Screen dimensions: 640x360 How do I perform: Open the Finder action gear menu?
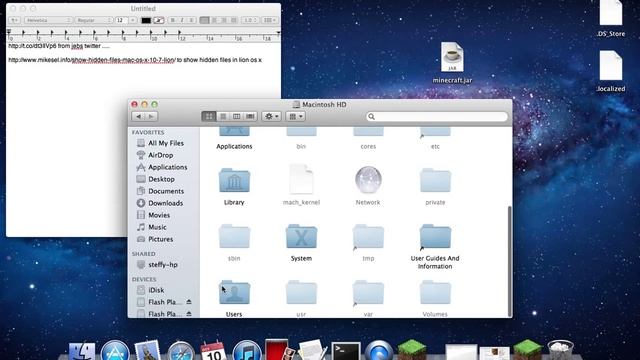(271, 117)
